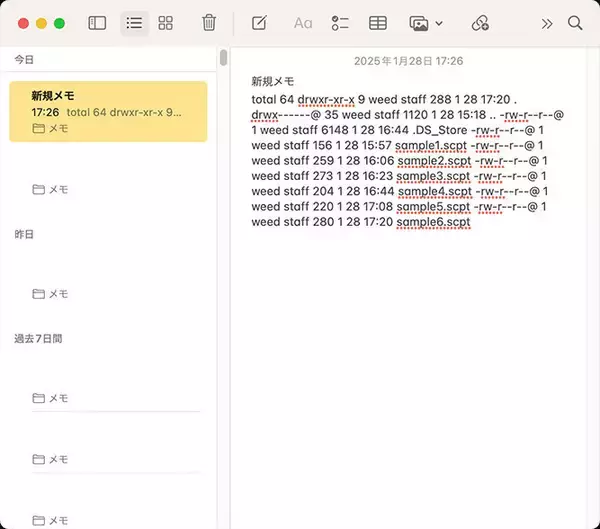Create a new note
Viewport: 600px width, 529px height.
pyautogui.click(x=259, y=23)
